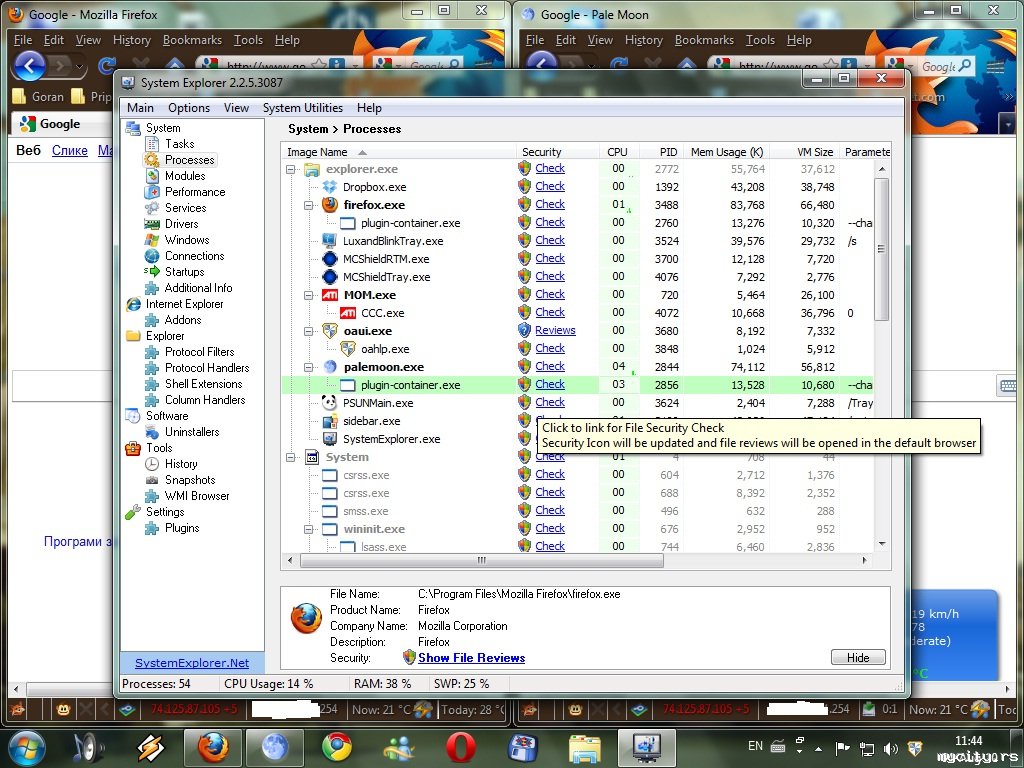Open View menu in System Explorer
1024x768 pixels.
click(236, 108)
